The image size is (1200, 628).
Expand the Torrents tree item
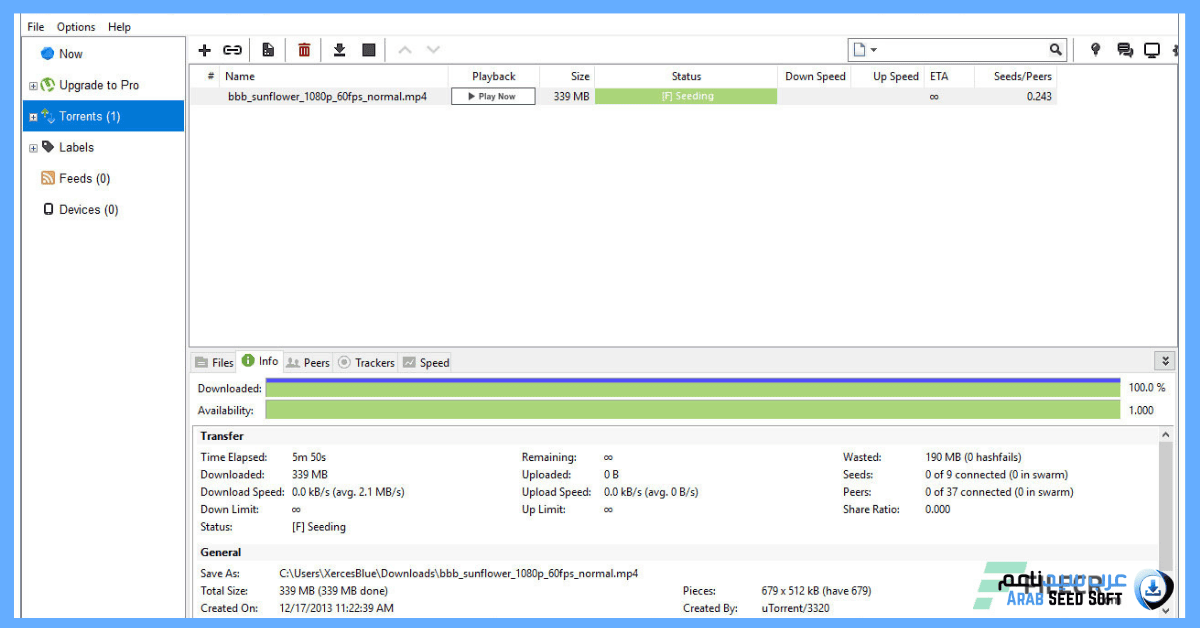(31, 115)
